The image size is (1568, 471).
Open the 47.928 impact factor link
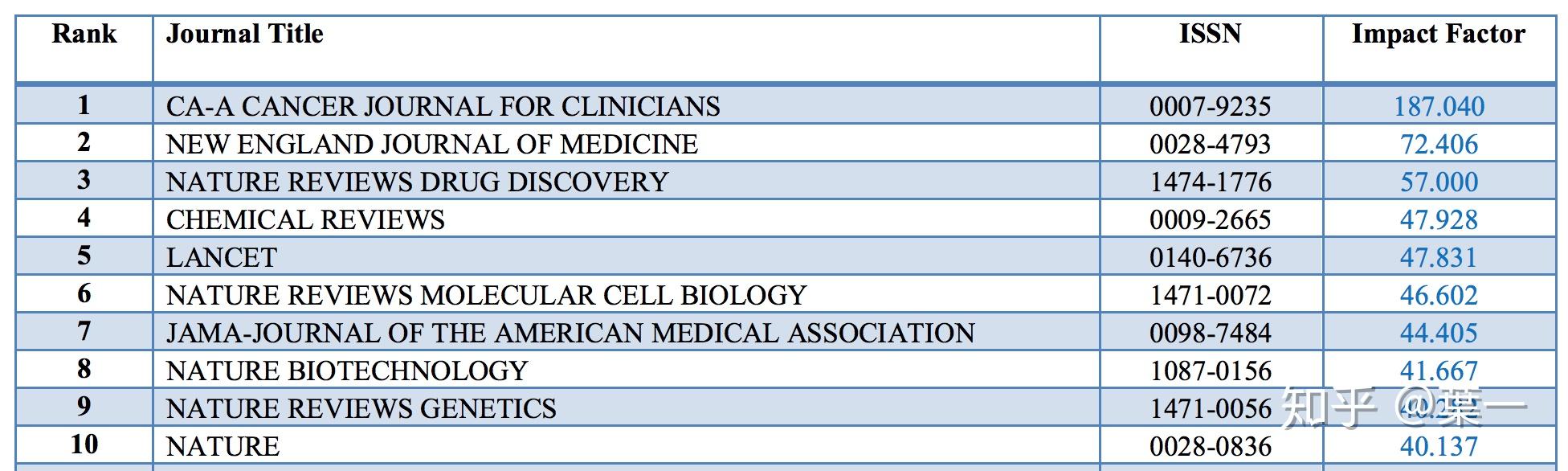[1439, 219]
